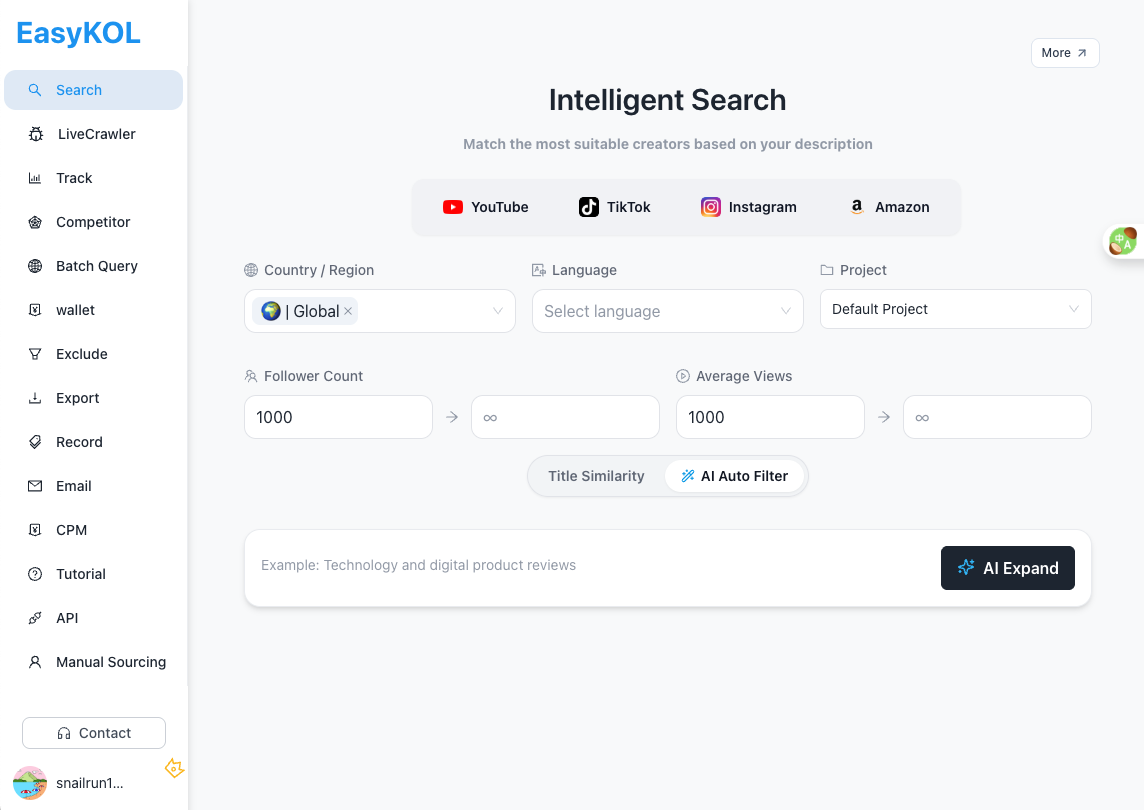Remove the Global country filter tag
1144x810 pixels.
pos(348,311)
